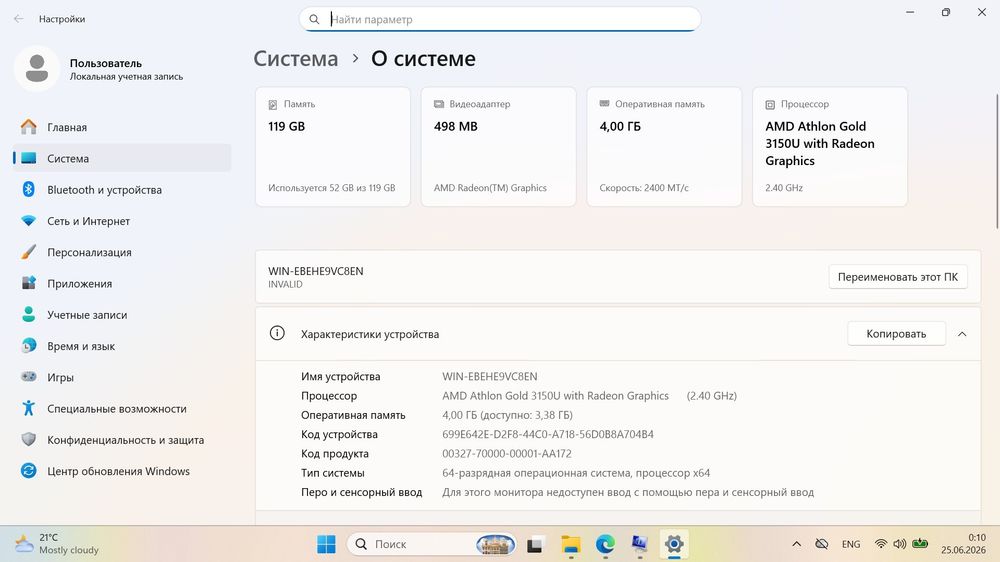Click the paintbrush Персонализация icon
This screenshot has height=562, width=1000.
(x=29, y=252)
